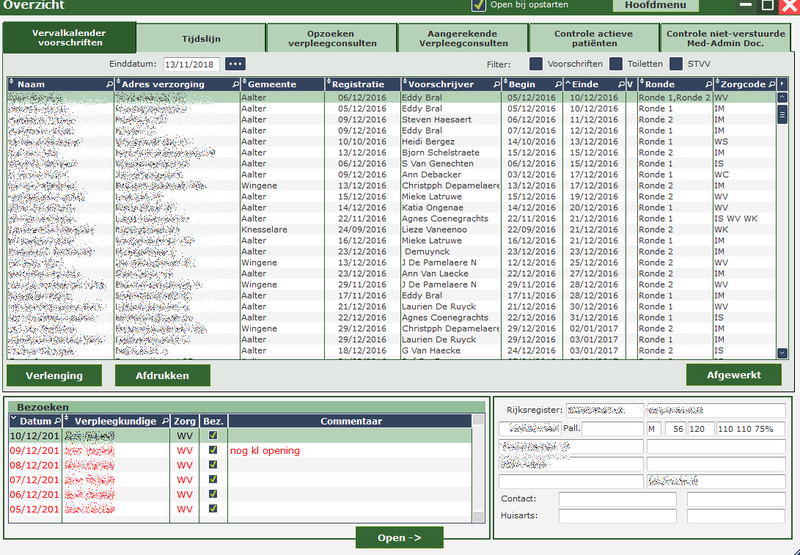Click the Verlenging button
800x555 pixels.
click(x=54, y=375)
